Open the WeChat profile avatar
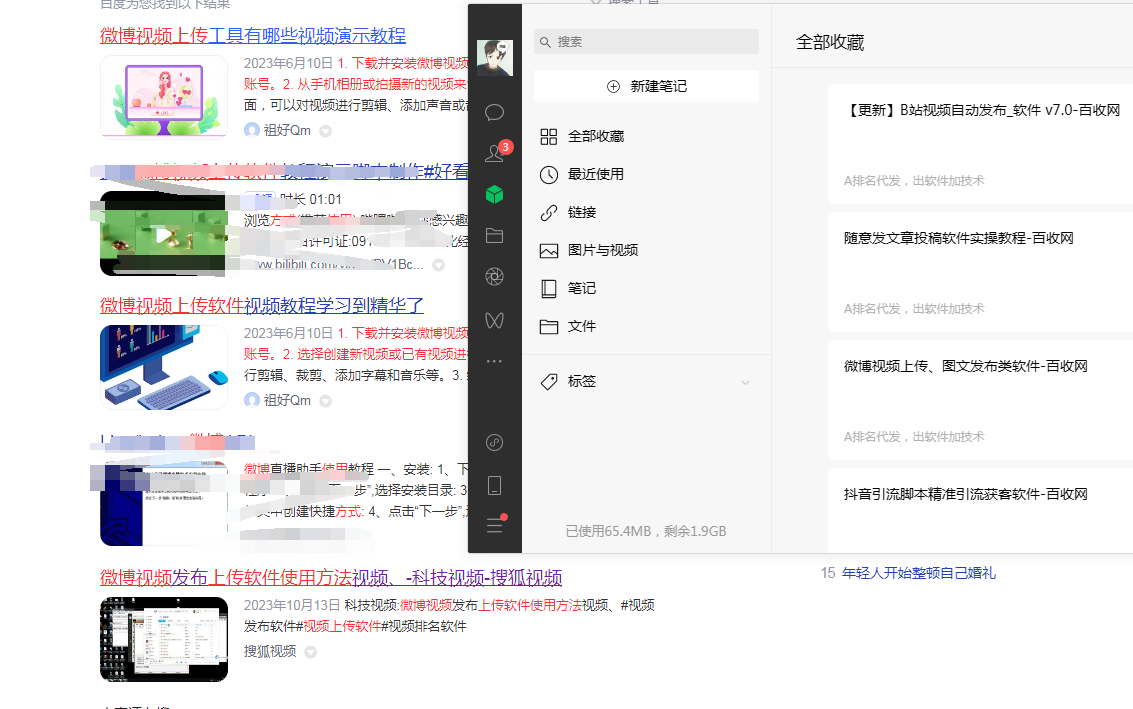 coord(495,58)
